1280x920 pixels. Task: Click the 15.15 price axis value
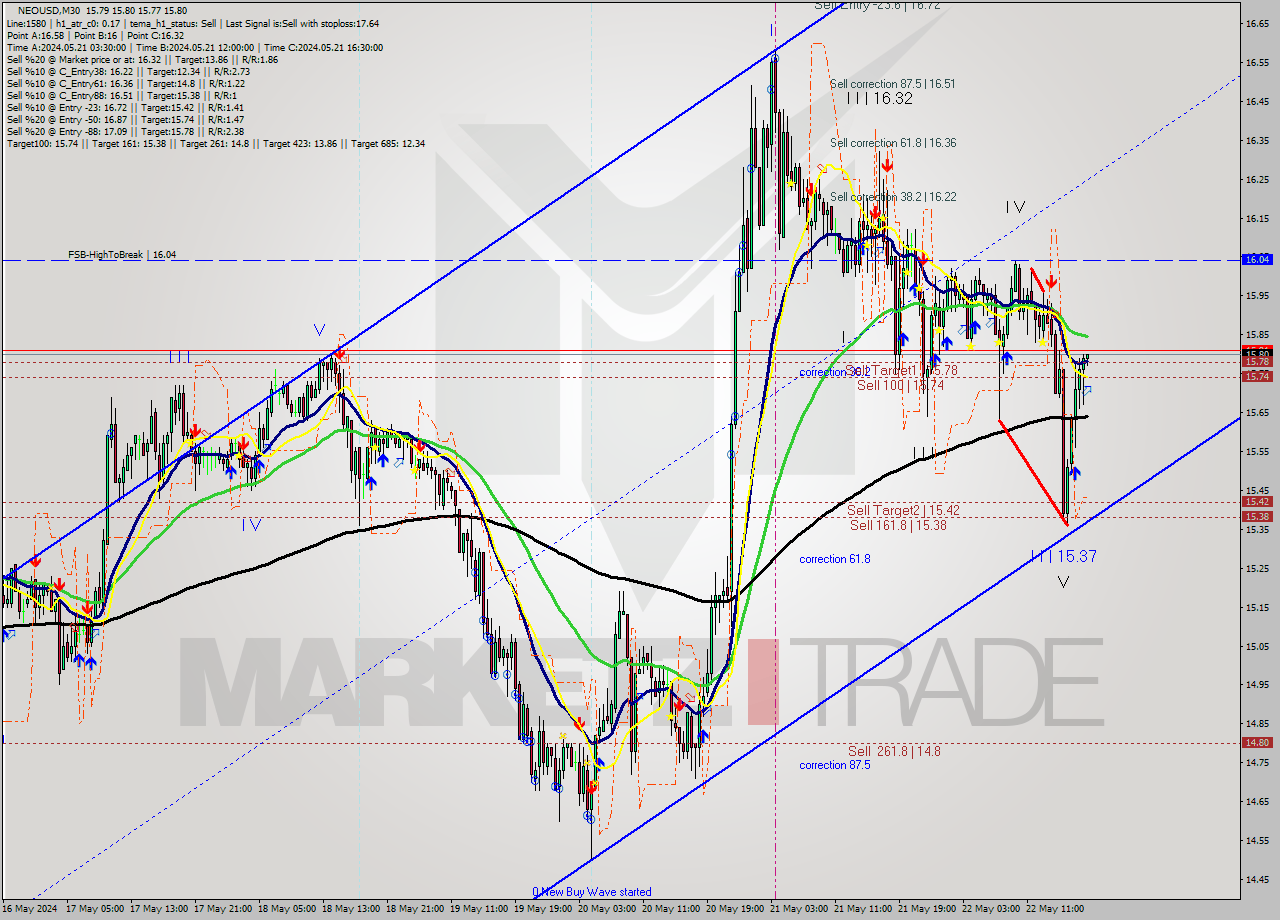click(1256, 607)
